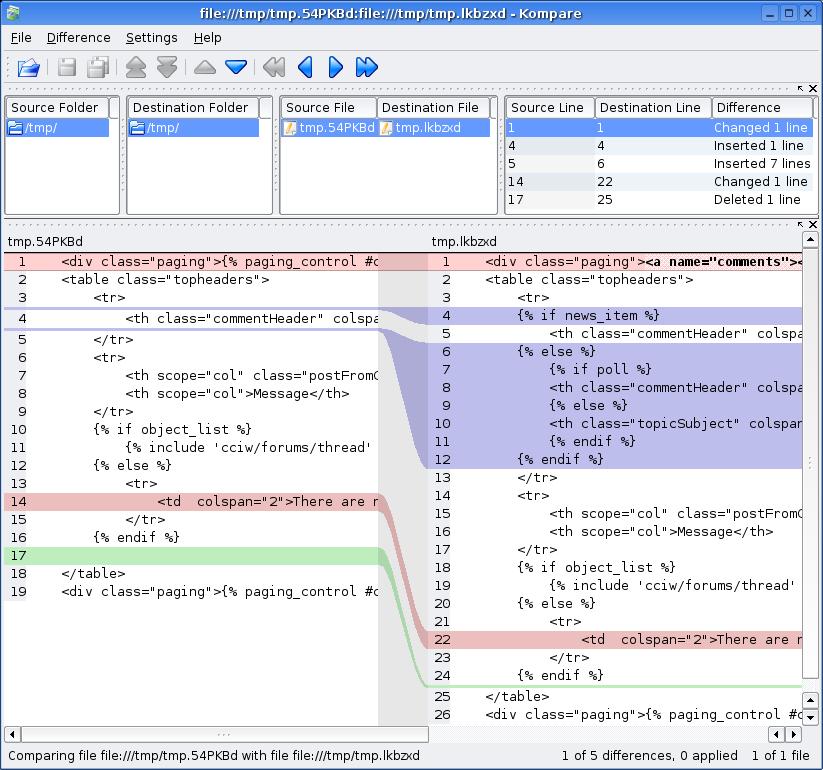The image size is (823, 770).
Task: Click the Save All toolbar icon
Action: (98, 67)
